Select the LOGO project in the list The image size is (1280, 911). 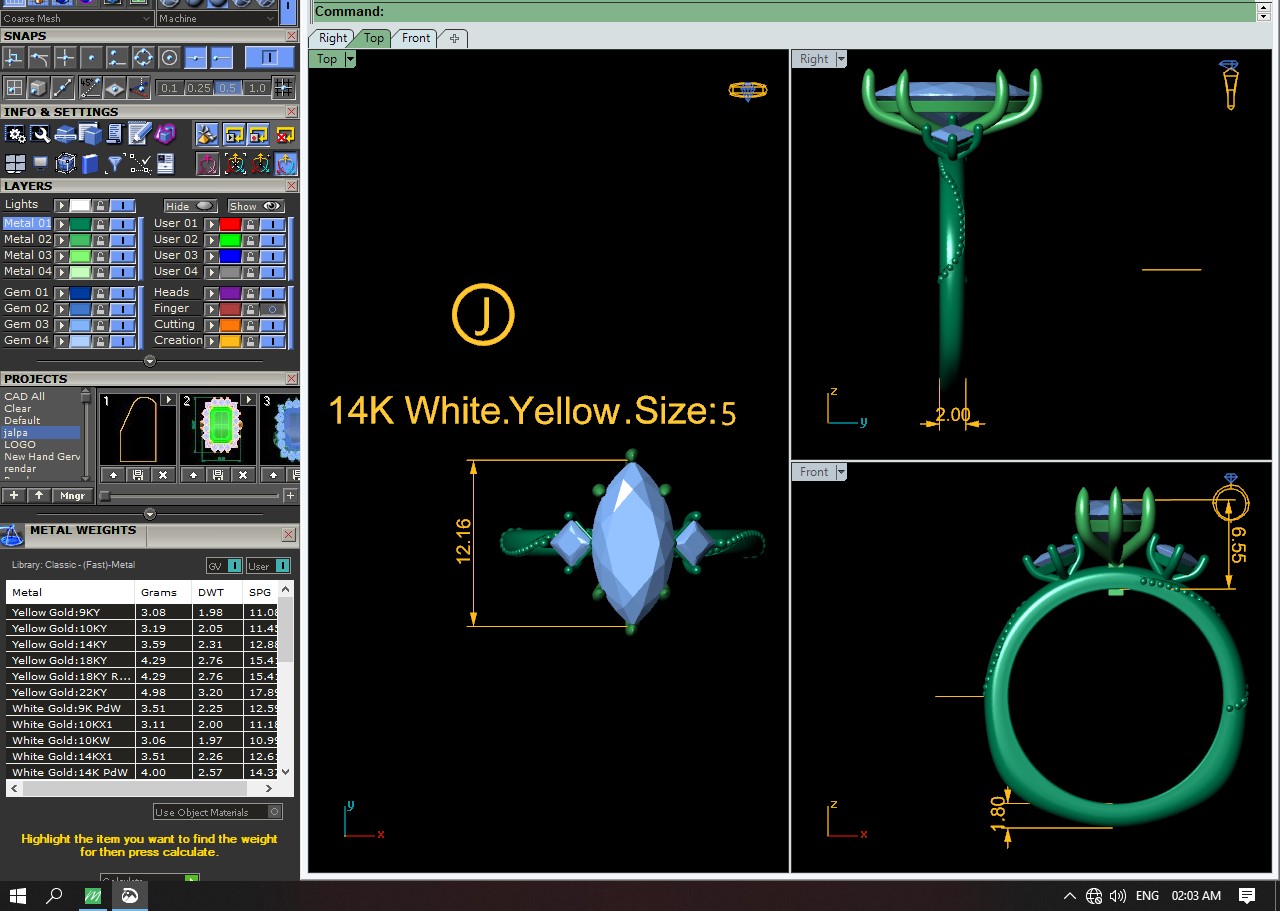point(20,445)
